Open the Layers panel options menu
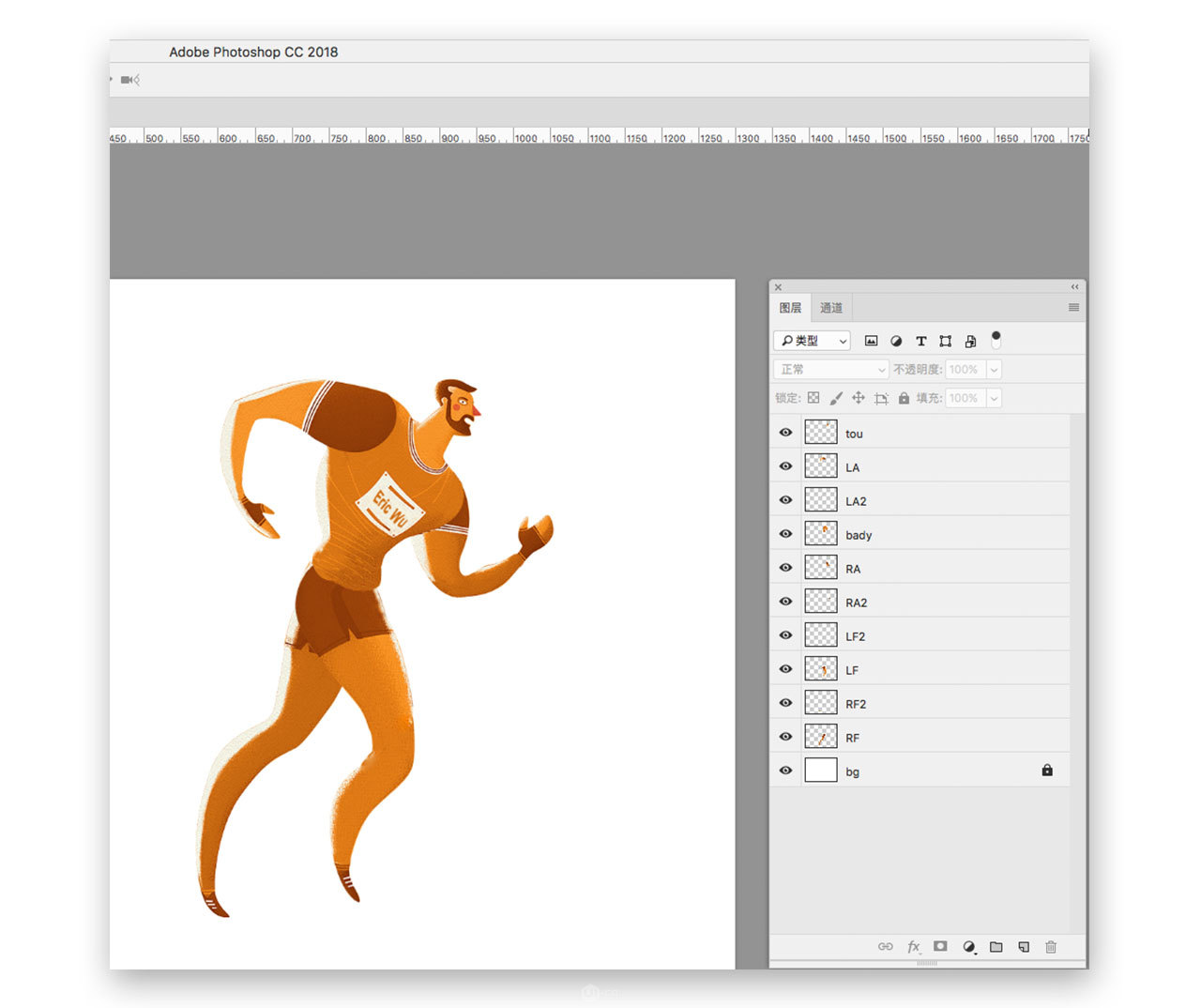The height and width of the screenshot is (1008, 1201). click(1073, 307)
